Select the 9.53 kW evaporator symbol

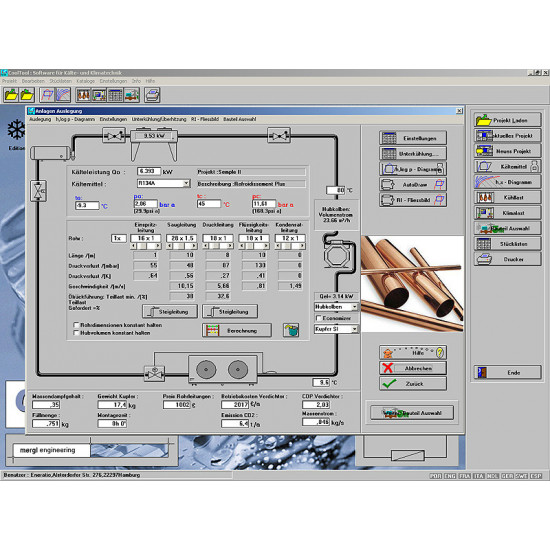click(154, 145)
